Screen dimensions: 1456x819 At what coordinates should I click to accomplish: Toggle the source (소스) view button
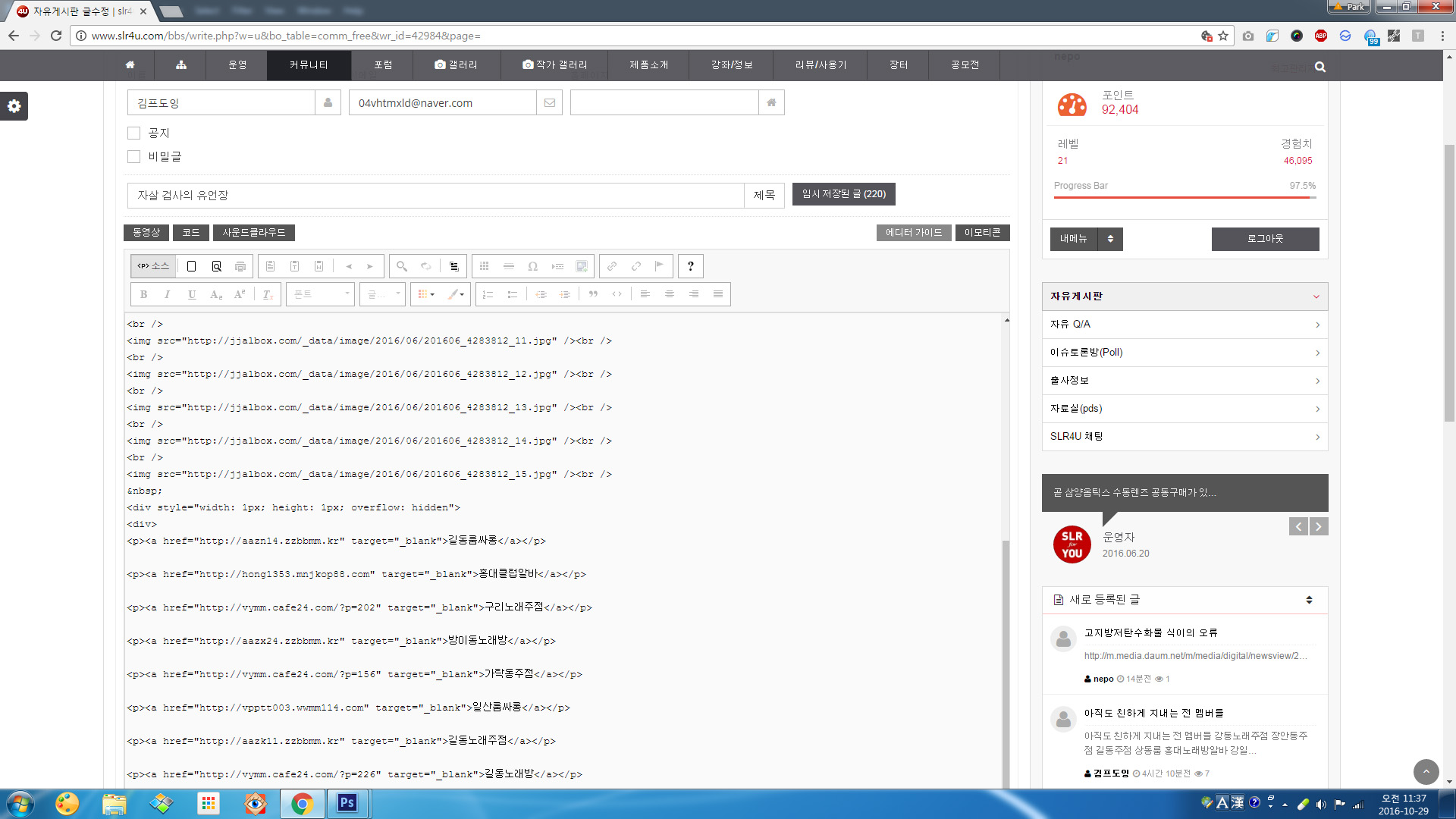153,266
